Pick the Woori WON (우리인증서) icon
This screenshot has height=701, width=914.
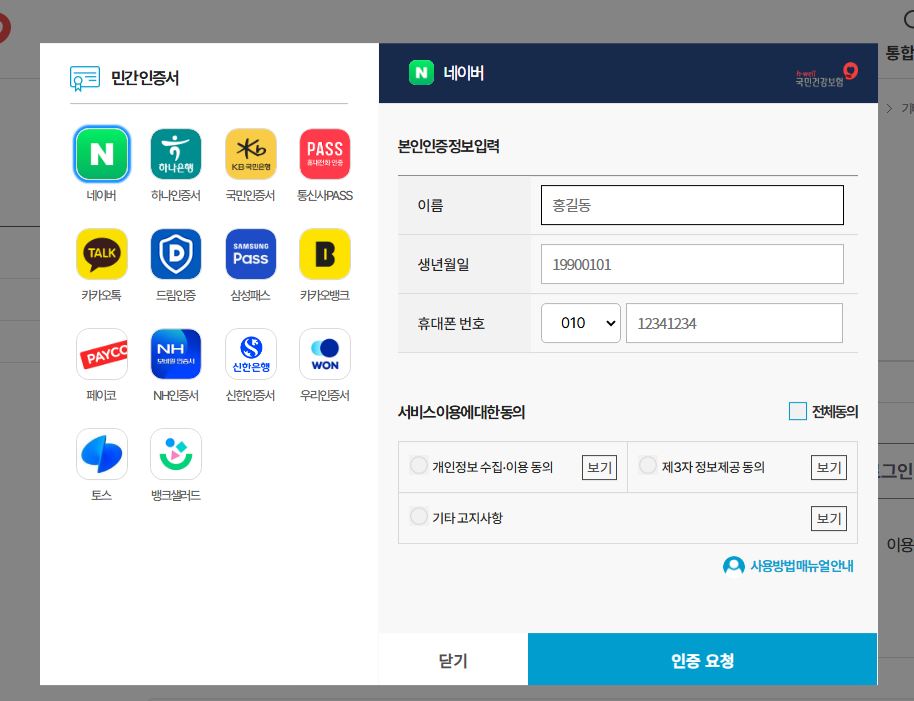pyautogui.click(x=325, y=354)
